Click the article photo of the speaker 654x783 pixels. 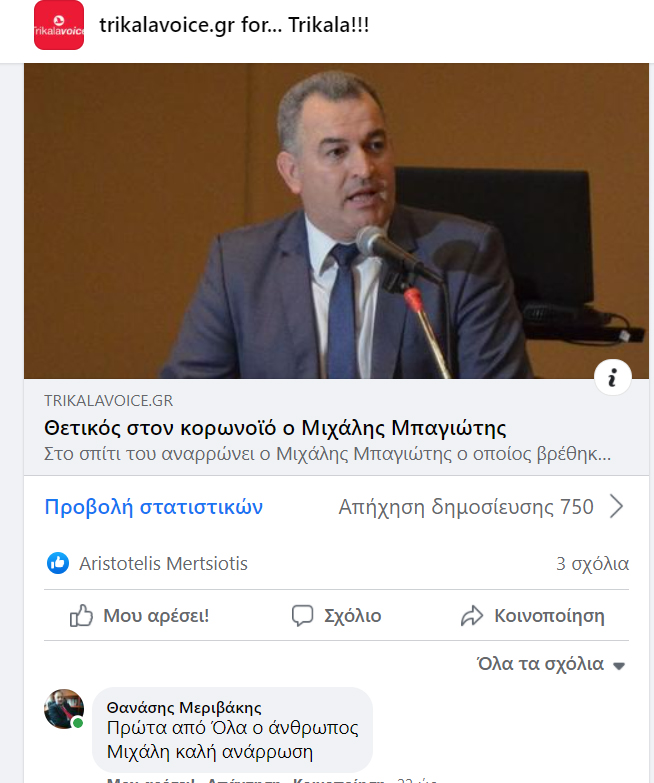[x=336, y=221]
